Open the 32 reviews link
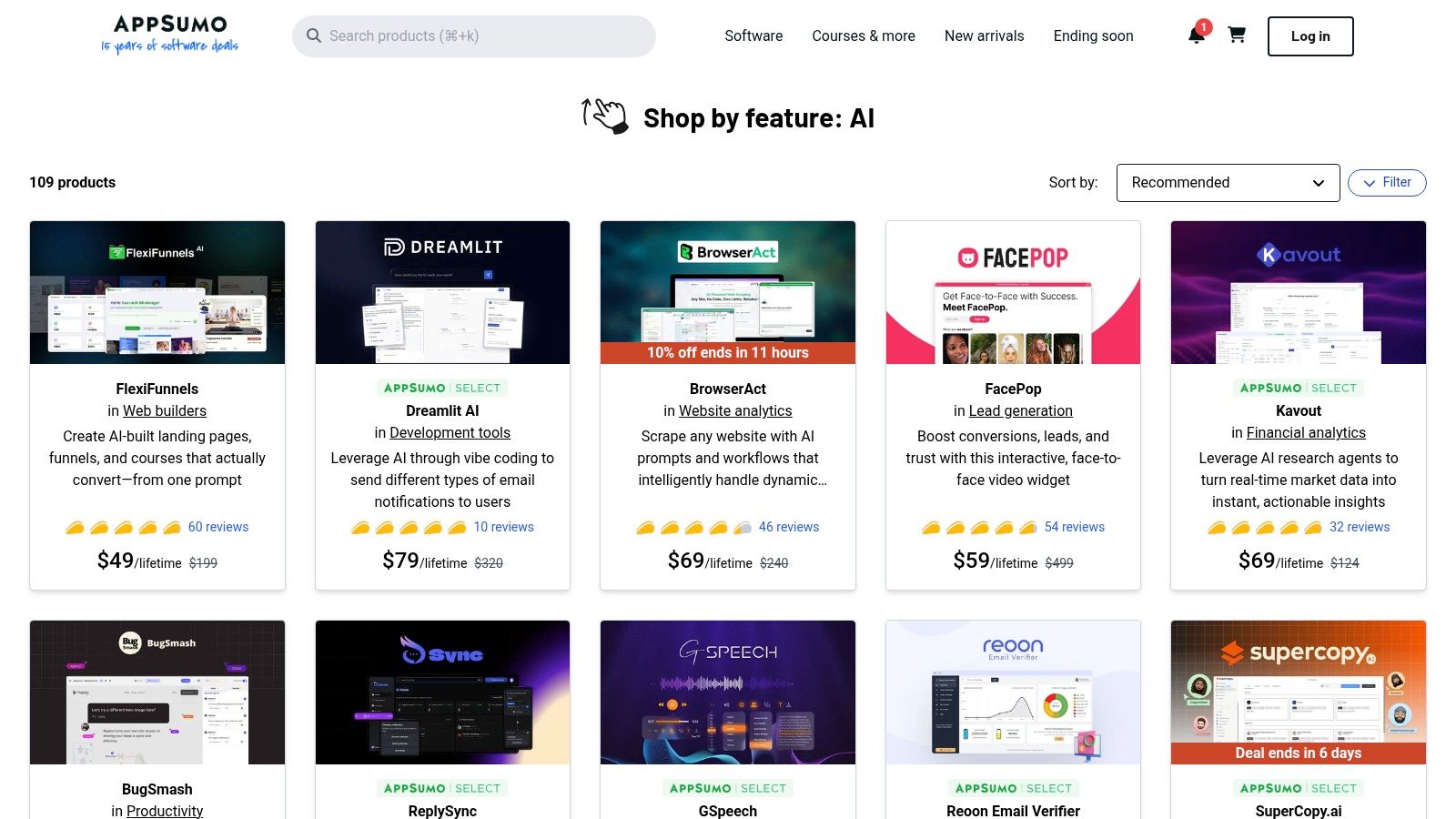The height and width of the screenshot is (819, 1456). pos(1360,527)
